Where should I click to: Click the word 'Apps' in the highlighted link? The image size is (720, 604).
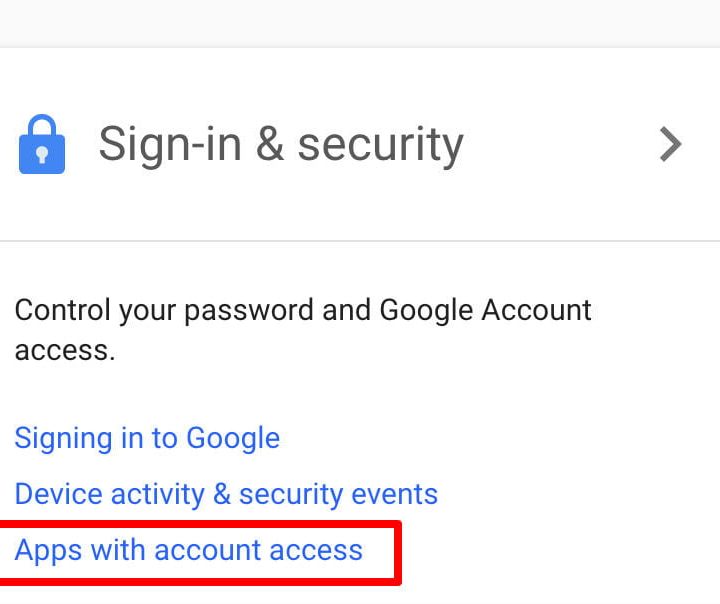[48, 551]
